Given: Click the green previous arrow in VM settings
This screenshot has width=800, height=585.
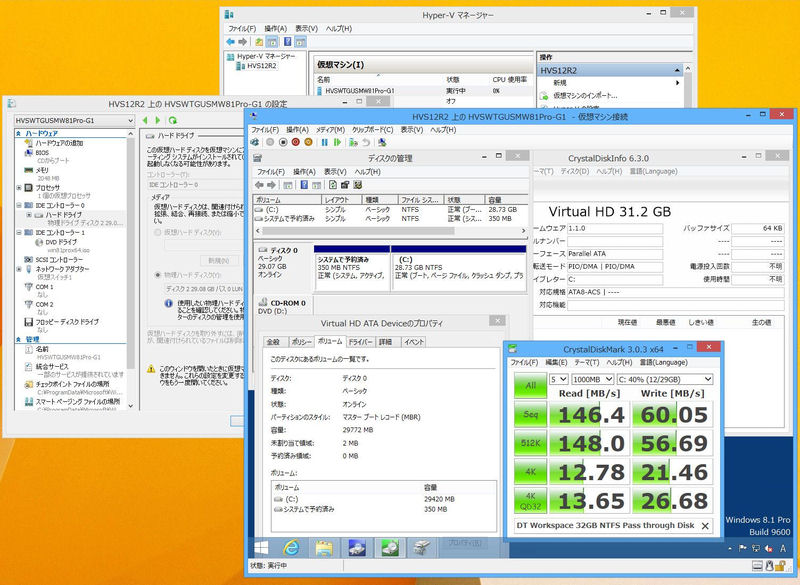Looking at the screenshot, I should click(145, 120).
